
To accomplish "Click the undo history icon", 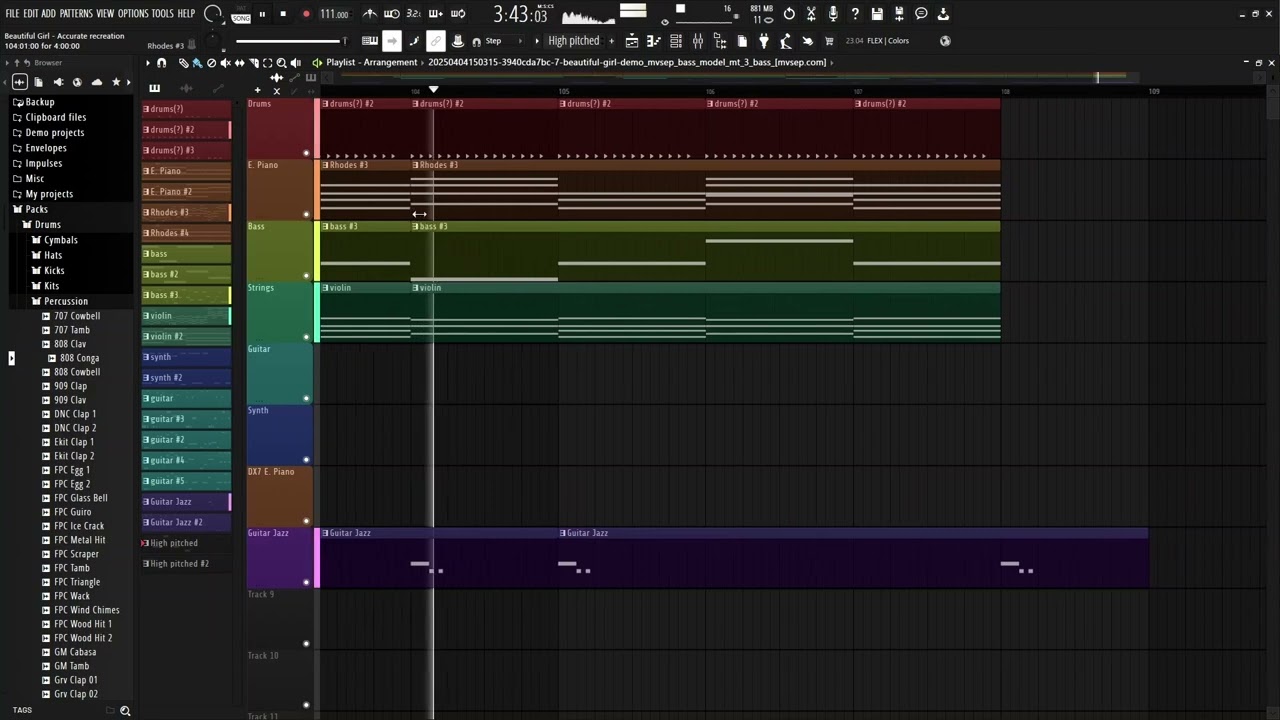I will [x=789, y=14].
